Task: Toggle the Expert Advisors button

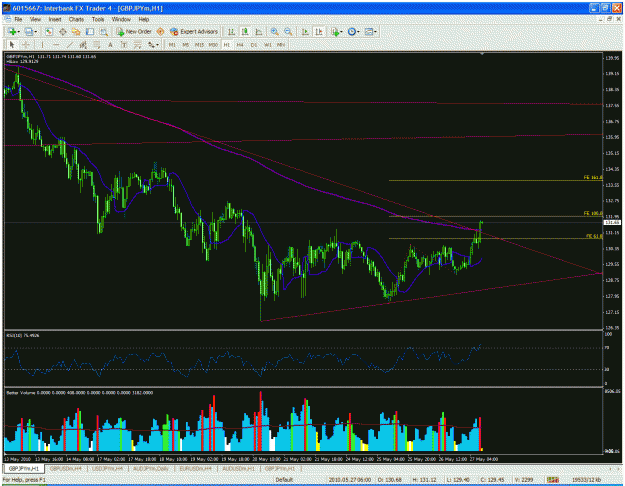Action: [x=194, y=32]
